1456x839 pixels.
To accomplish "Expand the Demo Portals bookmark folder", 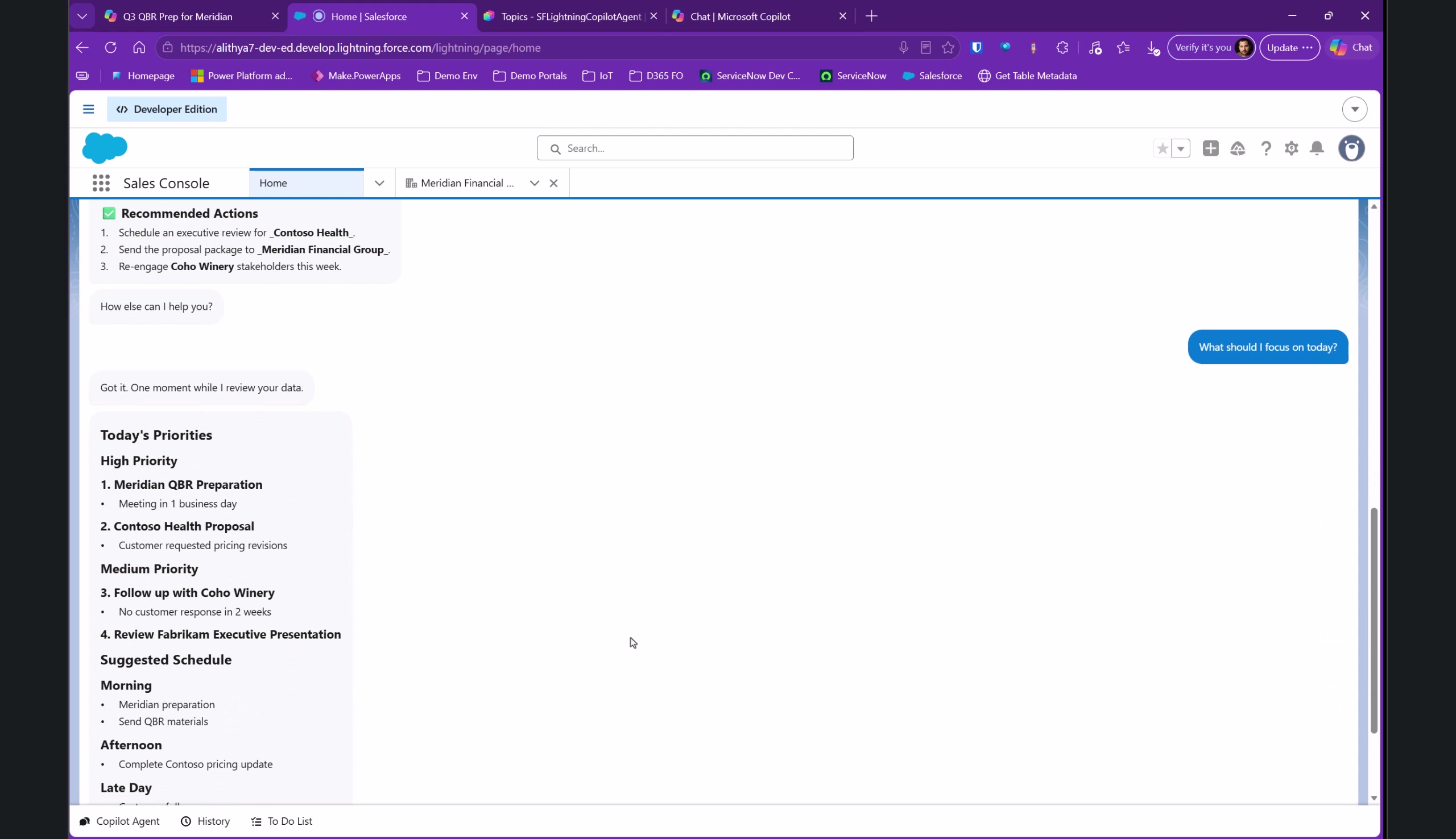I will 530,76.
